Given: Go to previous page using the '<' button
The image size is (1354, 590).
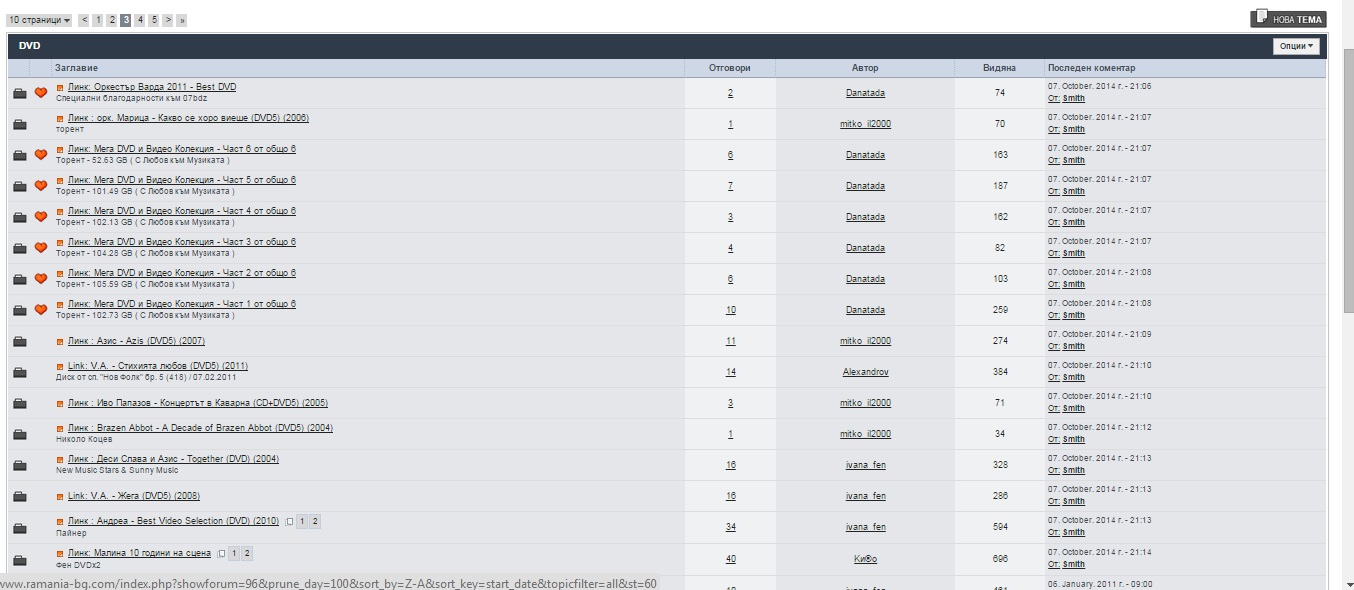Looking at the screenshot, I should (x=84, y=20).
